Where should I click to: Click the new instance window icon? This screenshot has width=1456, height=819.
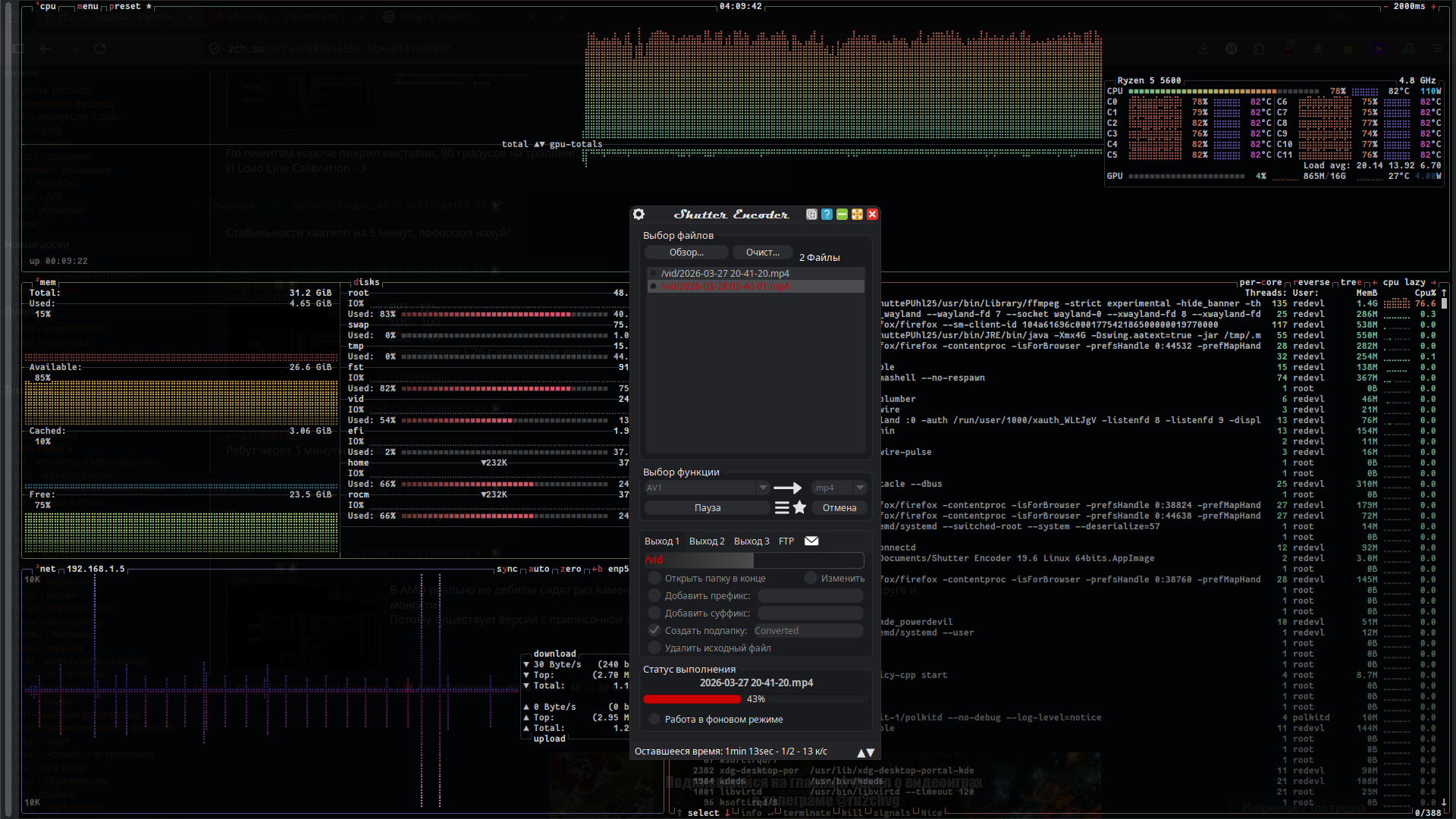[811, 215]
